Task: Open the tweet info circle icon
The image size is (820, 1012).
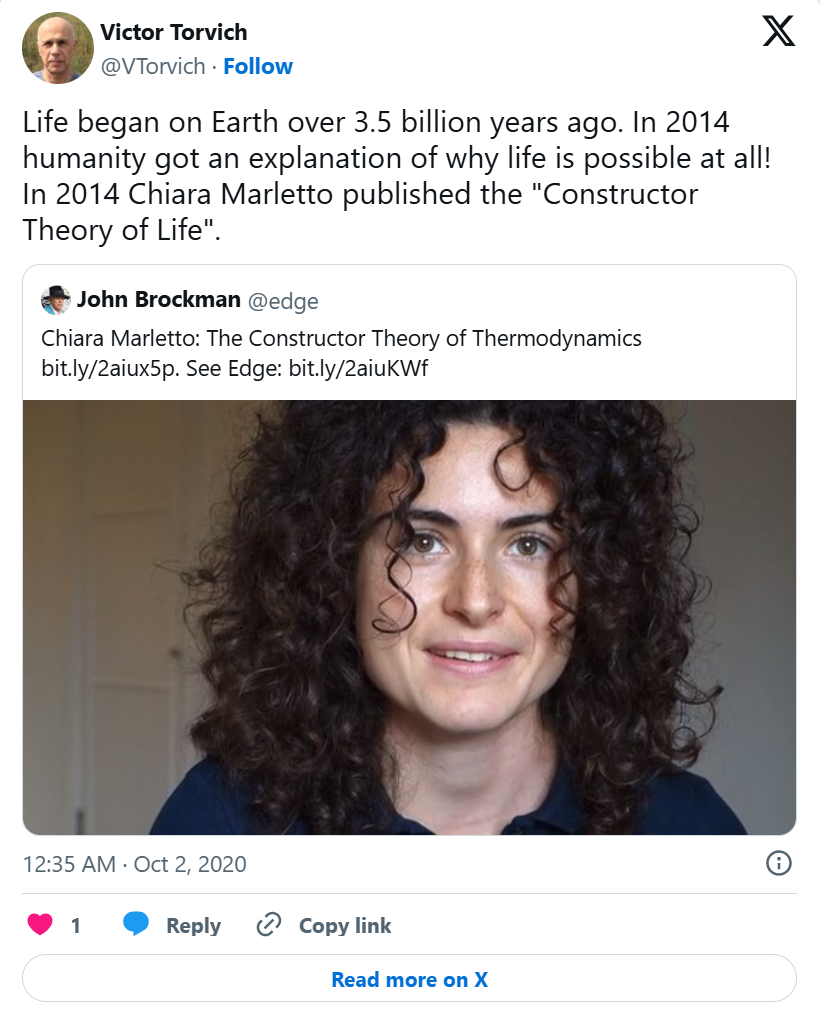Action: [779, 863]
